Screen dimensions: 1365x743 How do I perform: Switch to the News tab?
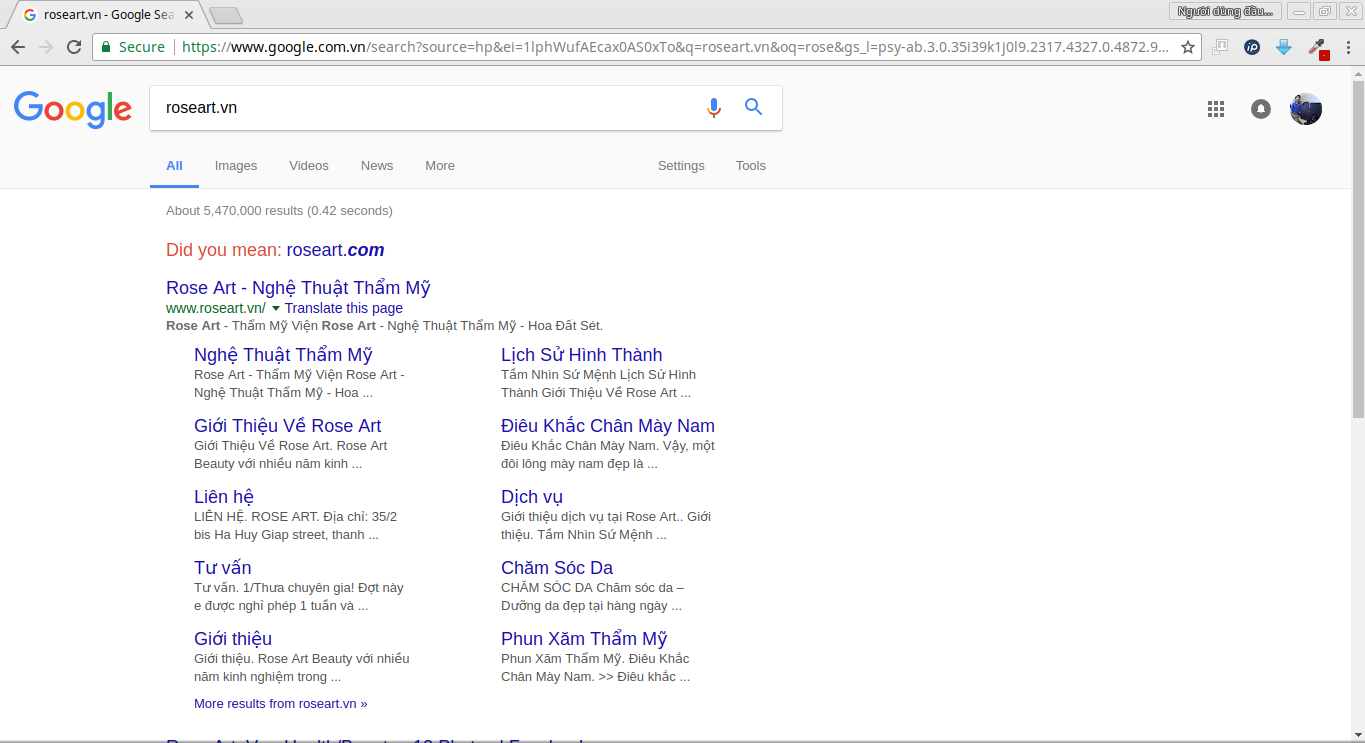(x=377, y=166)
